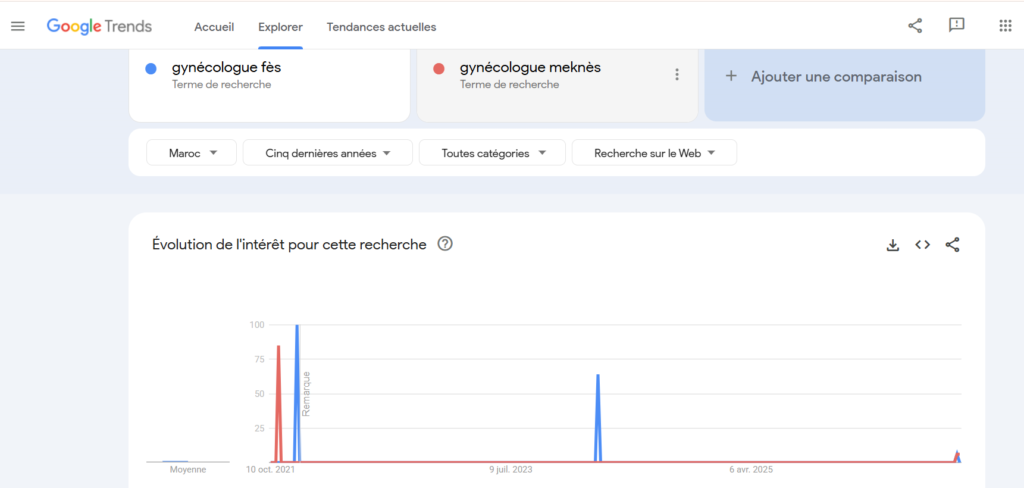Click the 6 avr. 2025 axis label
This screenshot has height=488, width=1024.
point(751,470)
